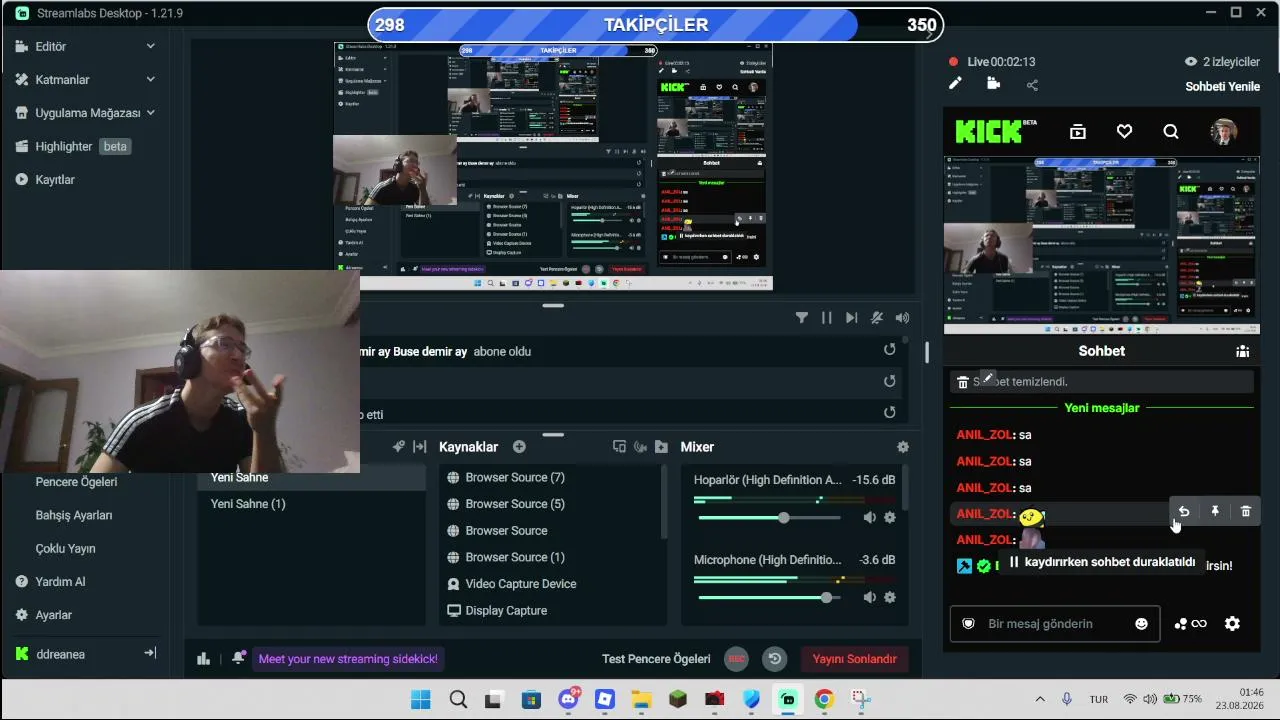The width and height of the screenshot is (1280, 720).
Task: Show hidden system tray icons
Action: pyautogui.click(x=1040, y=699)
